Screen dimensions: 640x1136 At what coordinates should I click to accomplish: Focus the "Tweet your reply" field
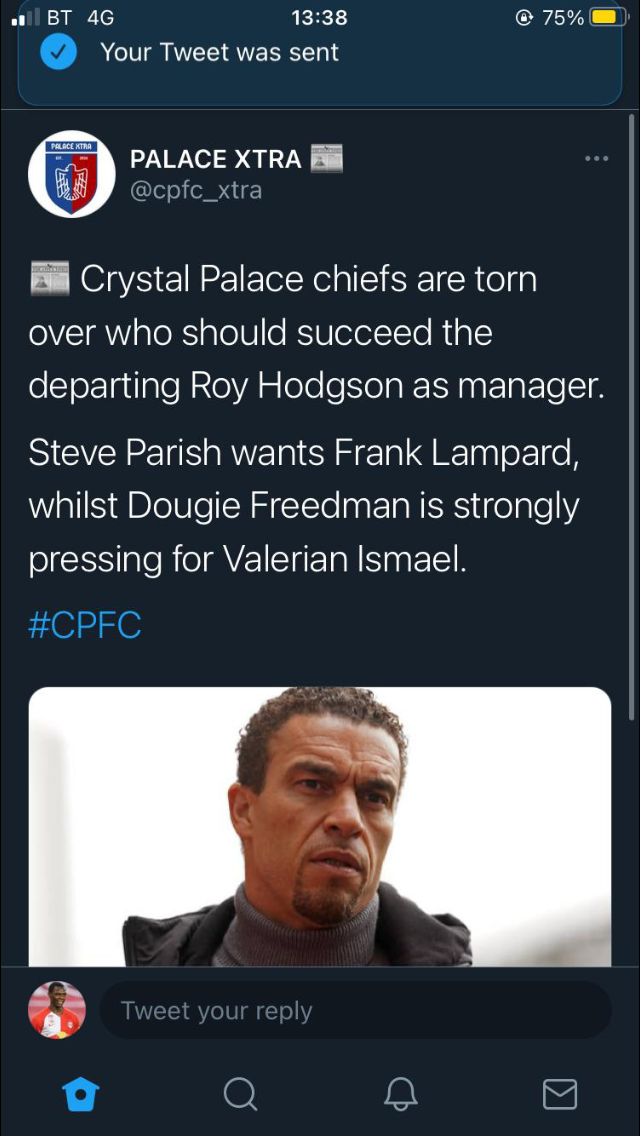tap(355, 1010)
